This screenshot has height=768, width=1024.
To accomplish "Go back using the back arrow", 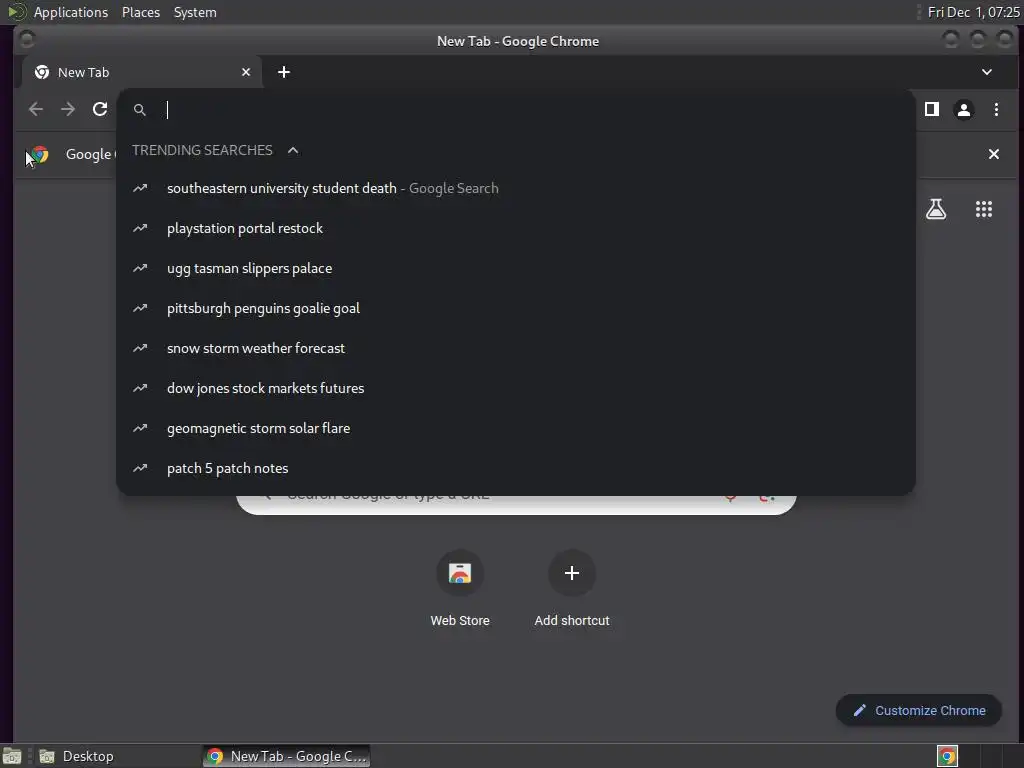I will tap(36, 109).
